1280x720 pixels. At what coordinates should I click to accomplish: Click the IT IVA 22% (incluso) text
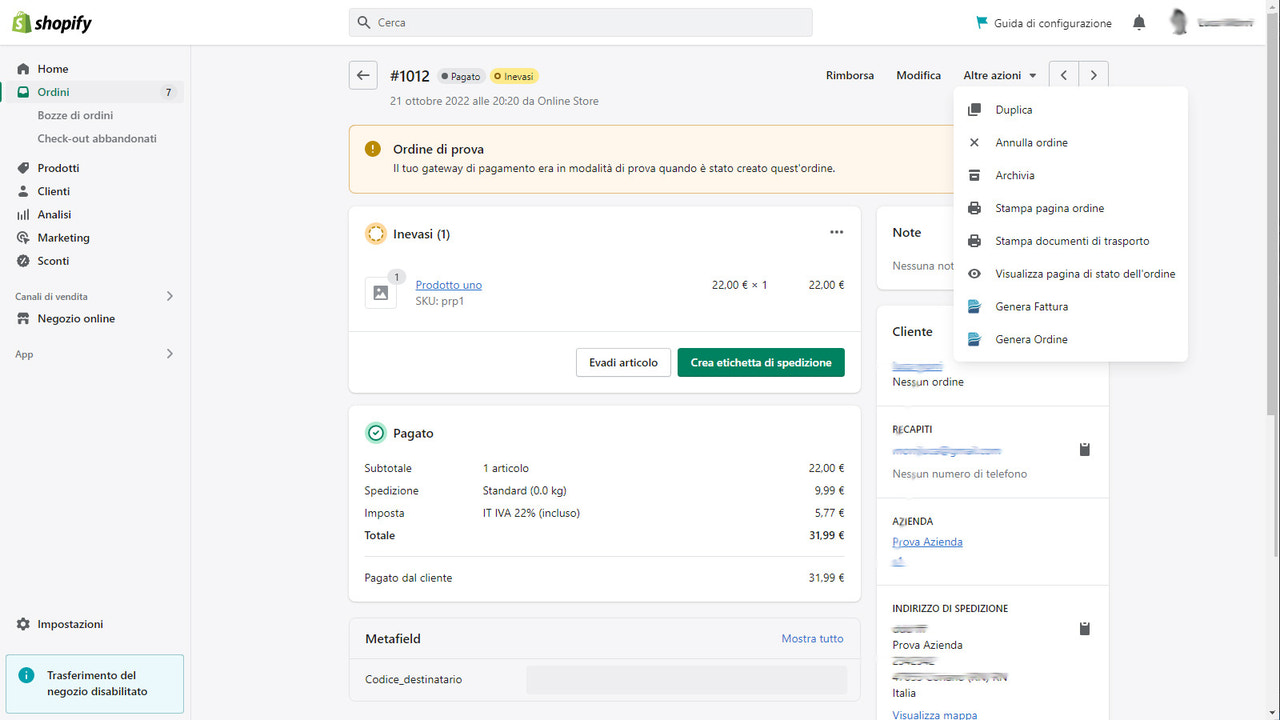pyautogui.click(x=531, y=513)
